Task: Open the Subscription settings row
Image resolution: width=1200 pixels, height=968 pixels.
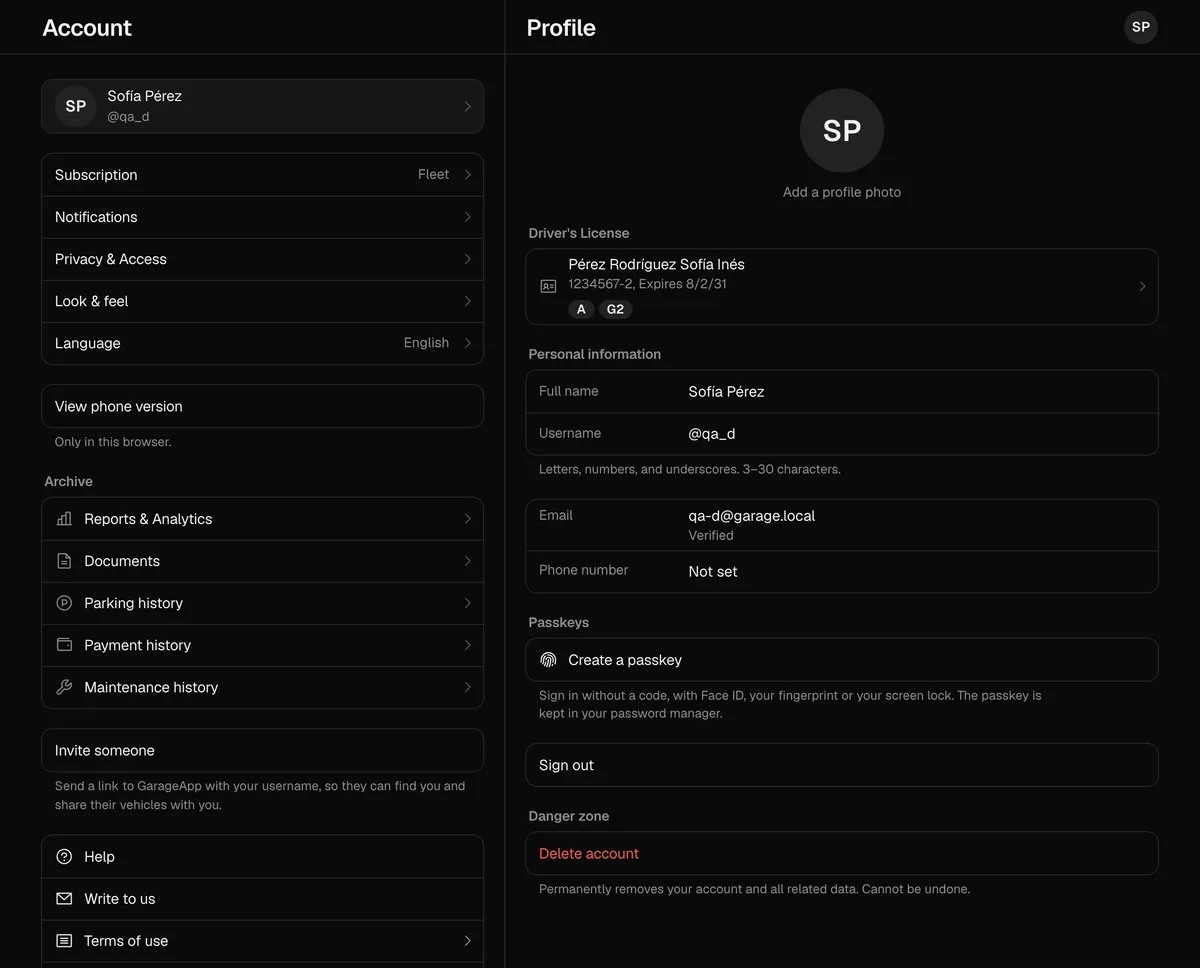Action: coord(262,175)
